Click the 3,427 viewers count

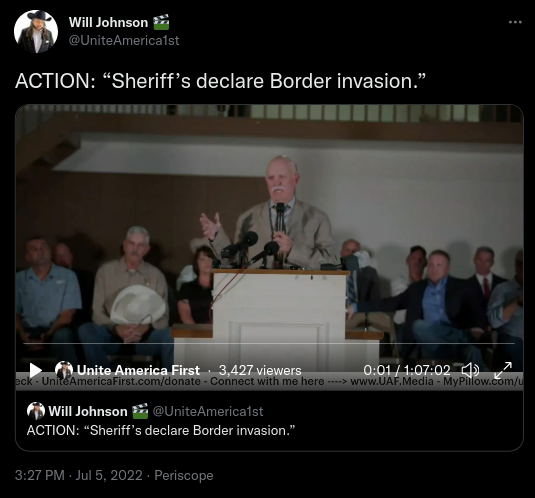pos(260,370)
